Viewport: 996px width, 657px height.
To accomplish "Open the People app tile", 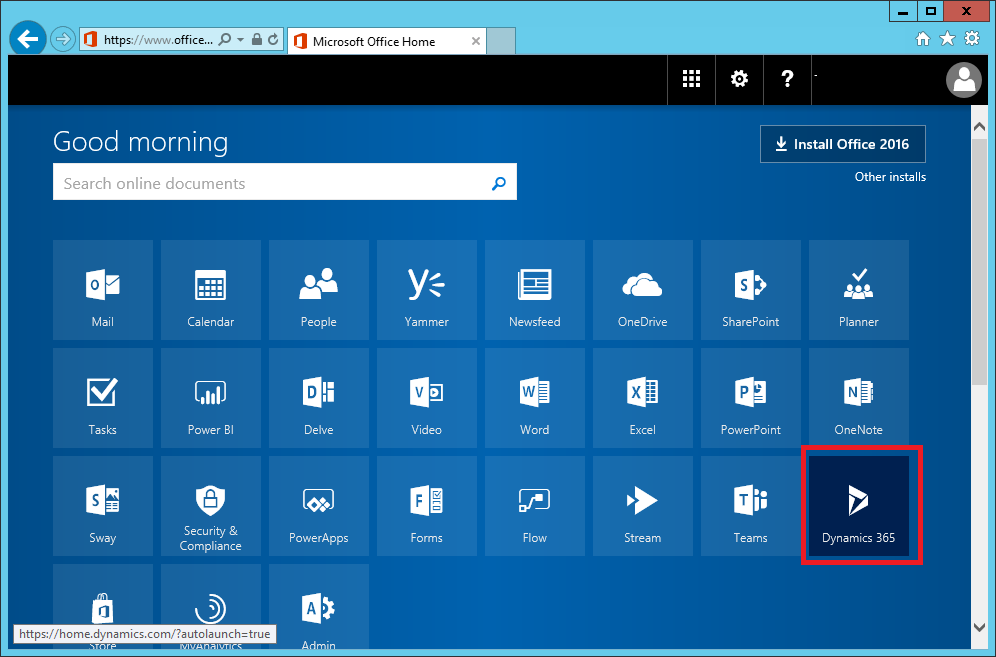I will (319, 290).
